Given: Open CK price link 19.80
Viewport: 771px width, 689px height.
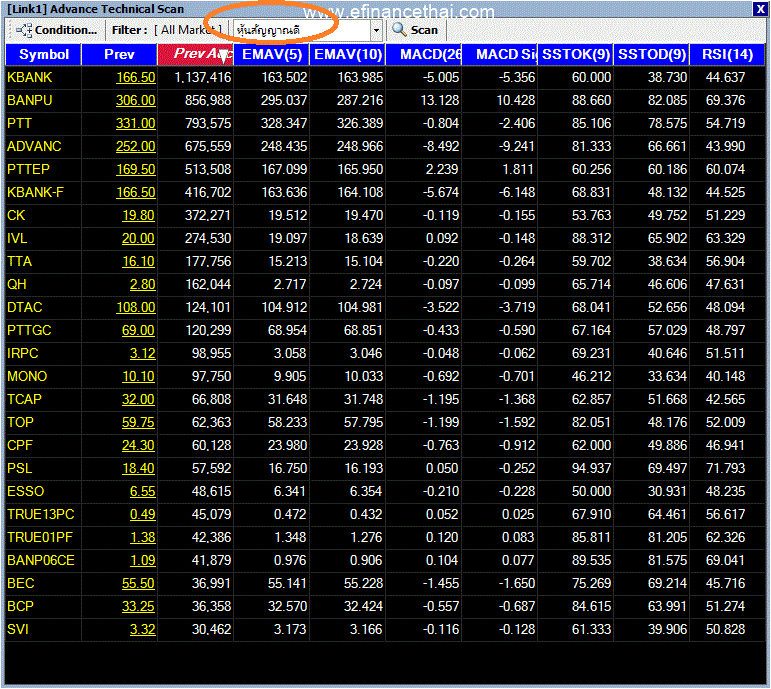Looking at the screenshot, I should pos(139,215).
